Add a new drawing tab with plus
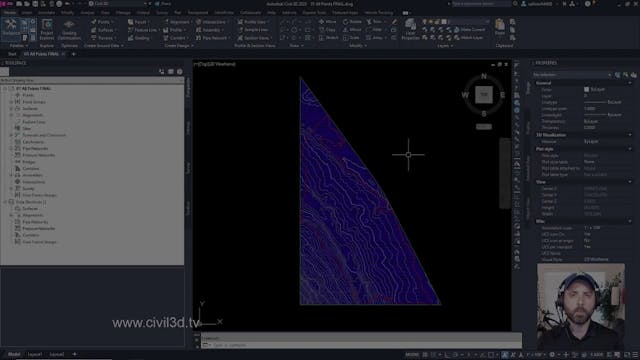 [73, 54]
